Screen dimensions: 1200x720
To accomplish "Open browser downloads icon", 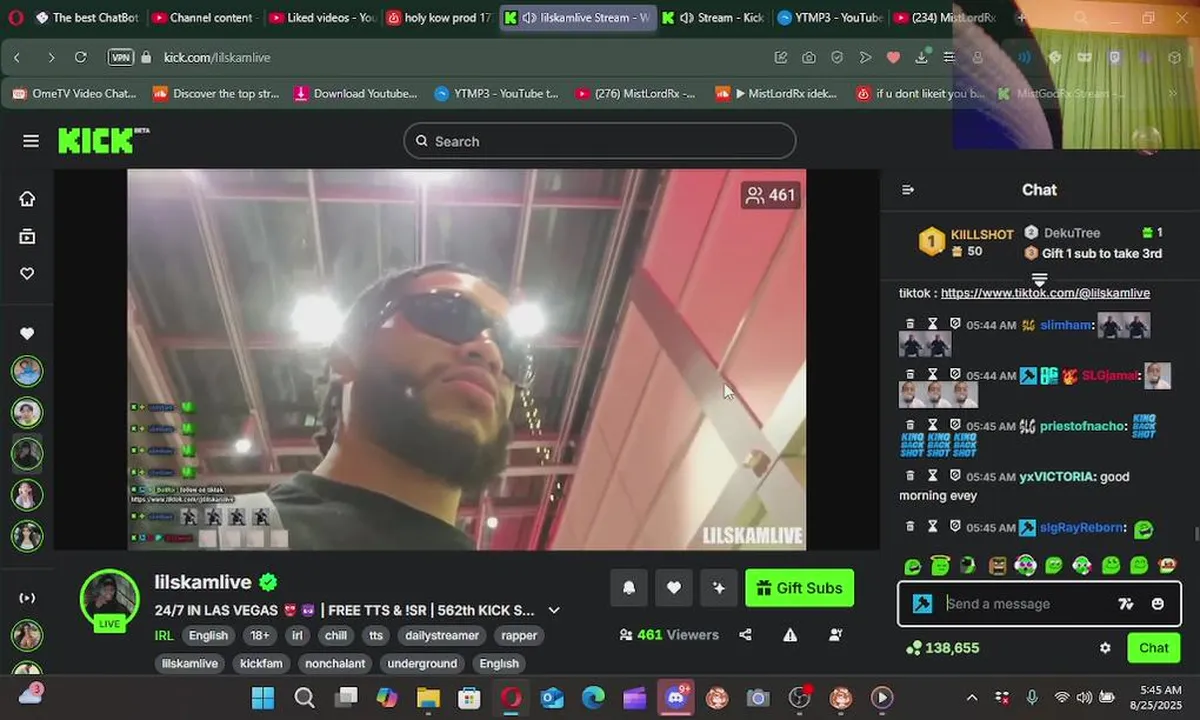I will pyautogui.click(x=921, y=57).
